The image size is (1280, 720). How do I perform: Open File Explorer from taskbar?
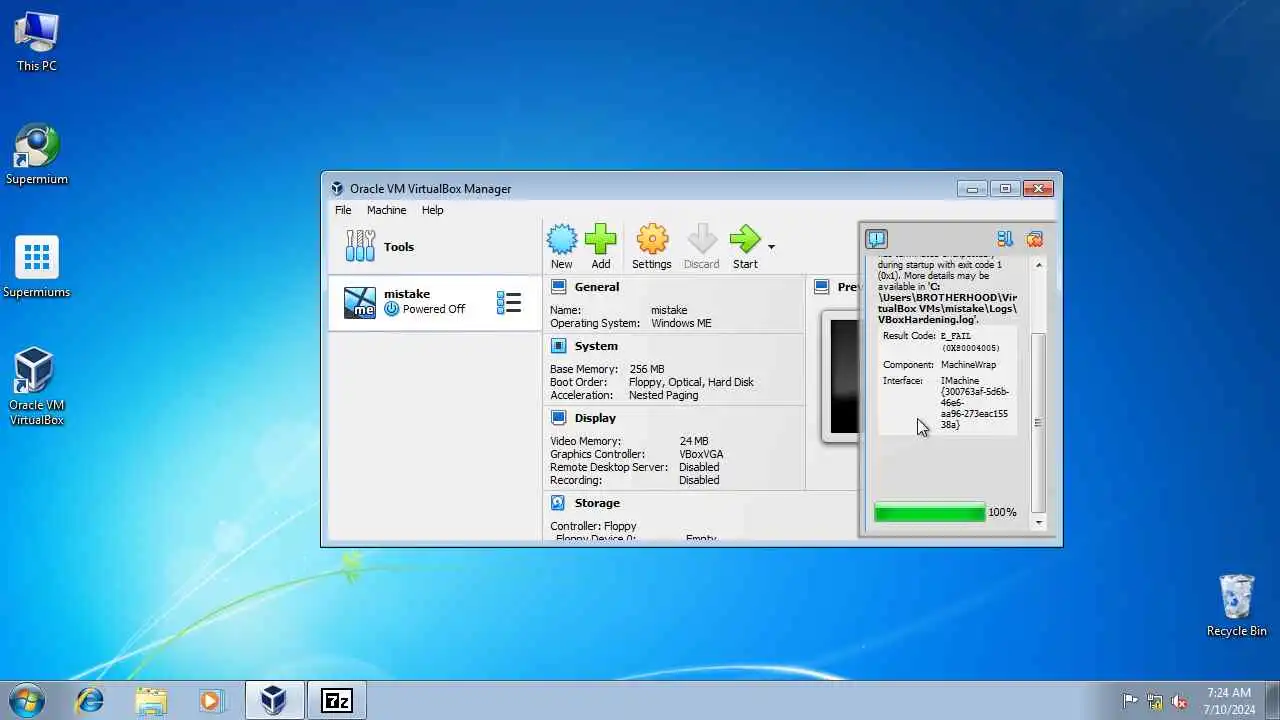click(151, 700)
